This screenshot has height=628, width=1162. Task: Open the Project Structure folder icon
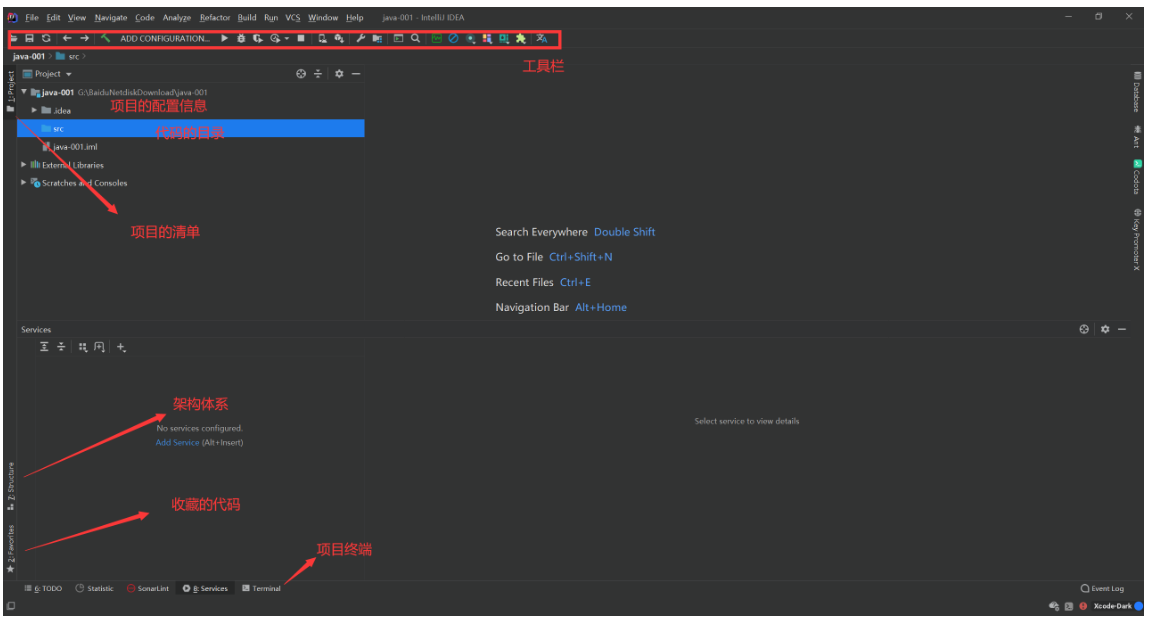click(377, 38)
